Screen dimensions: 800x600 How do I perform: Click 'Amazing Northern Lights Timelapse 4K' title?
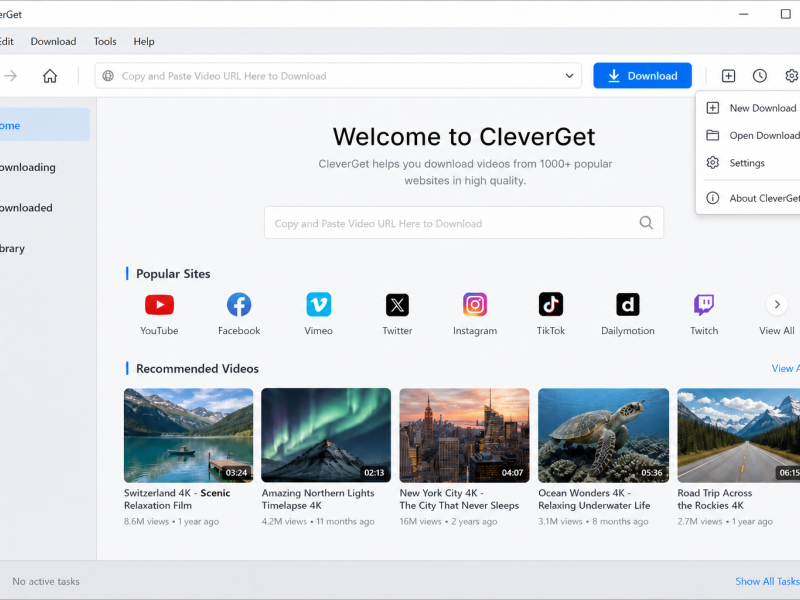[x=318, y=499]
